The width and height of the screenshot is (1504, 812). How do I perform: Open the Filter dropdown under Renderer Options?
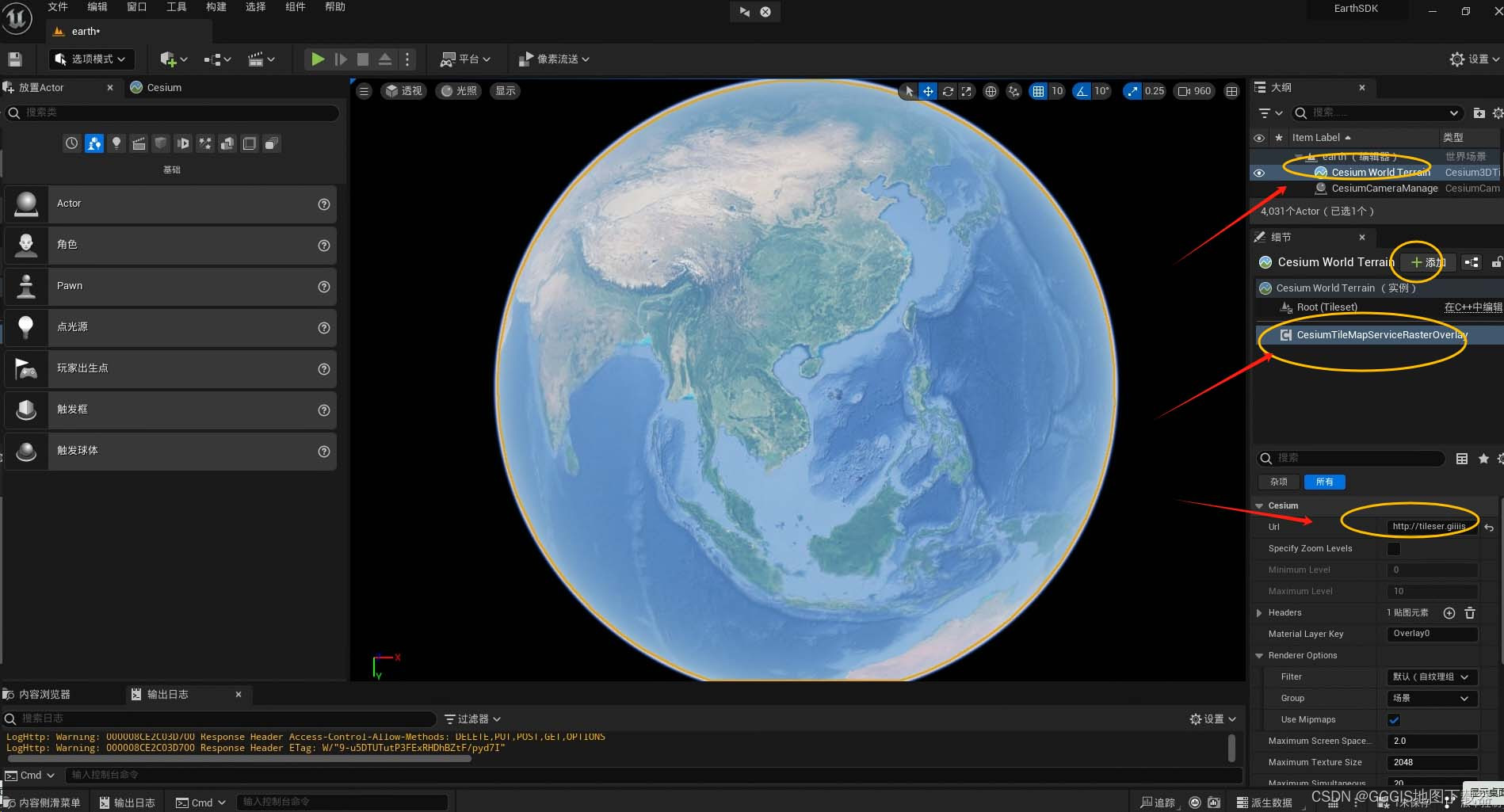(x=1432, y=677)
